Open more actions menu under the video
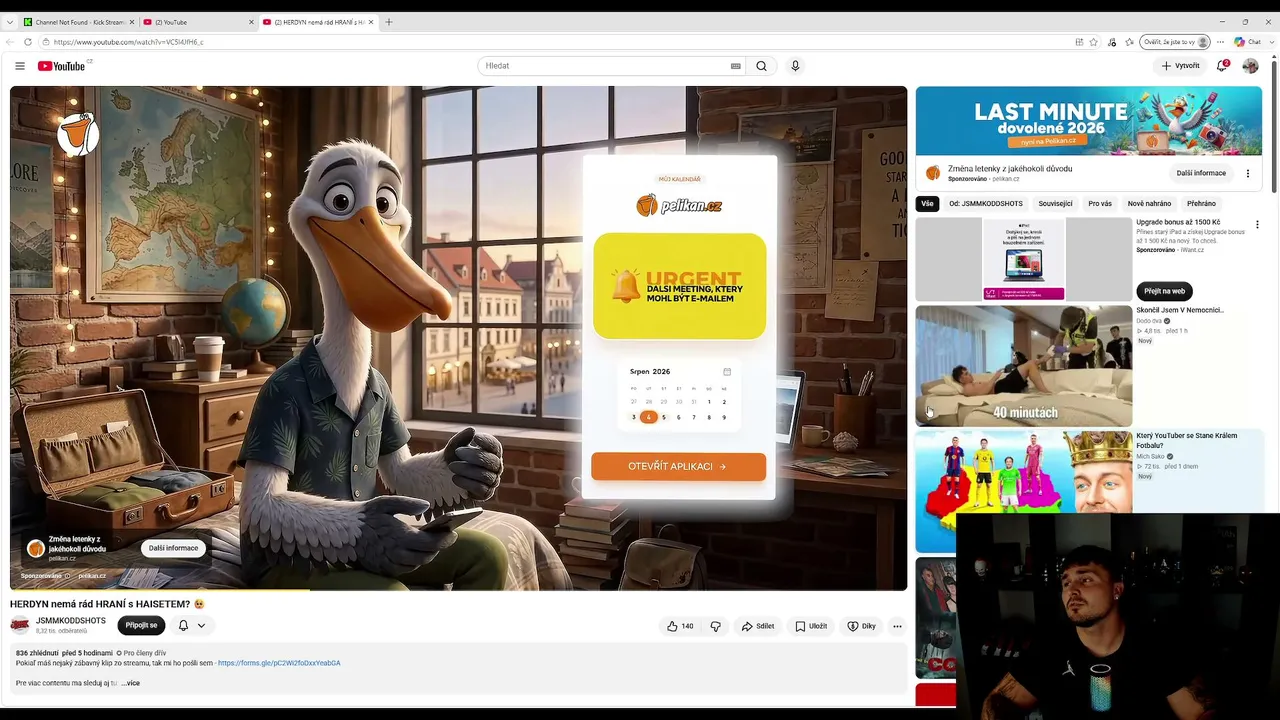 point(897,626)
